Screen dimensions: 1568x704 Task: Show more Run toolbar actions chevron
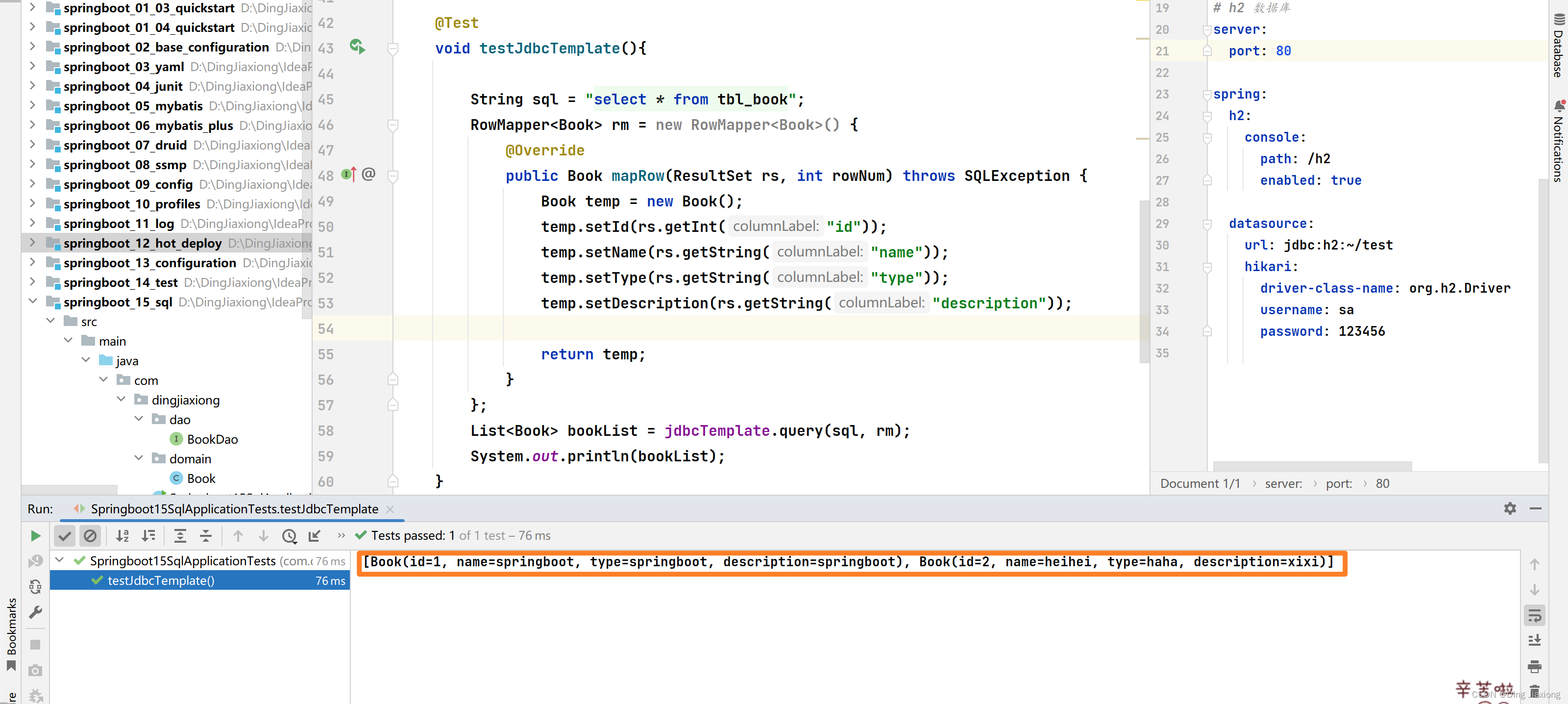click(x=342, y=536)
